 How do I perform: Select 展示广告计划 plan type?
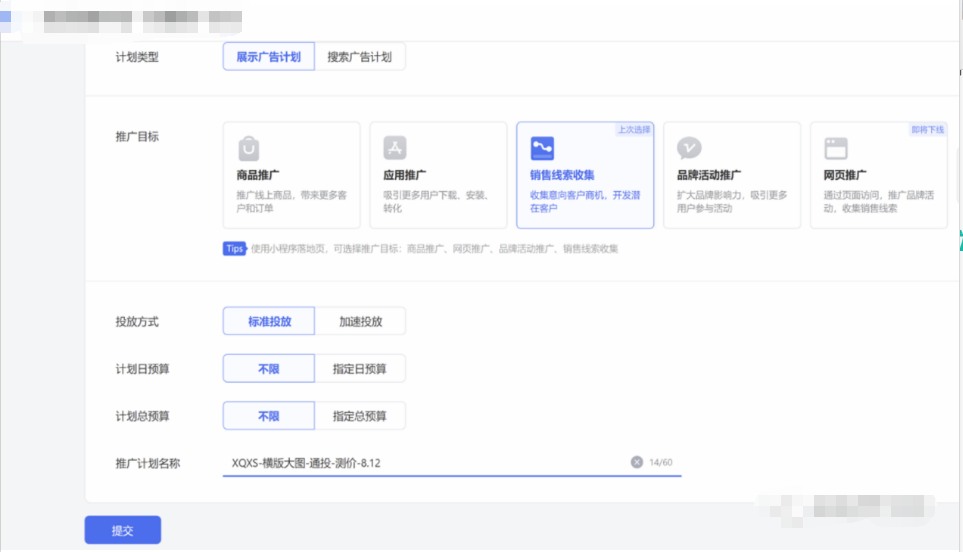[x=268, y=56]
